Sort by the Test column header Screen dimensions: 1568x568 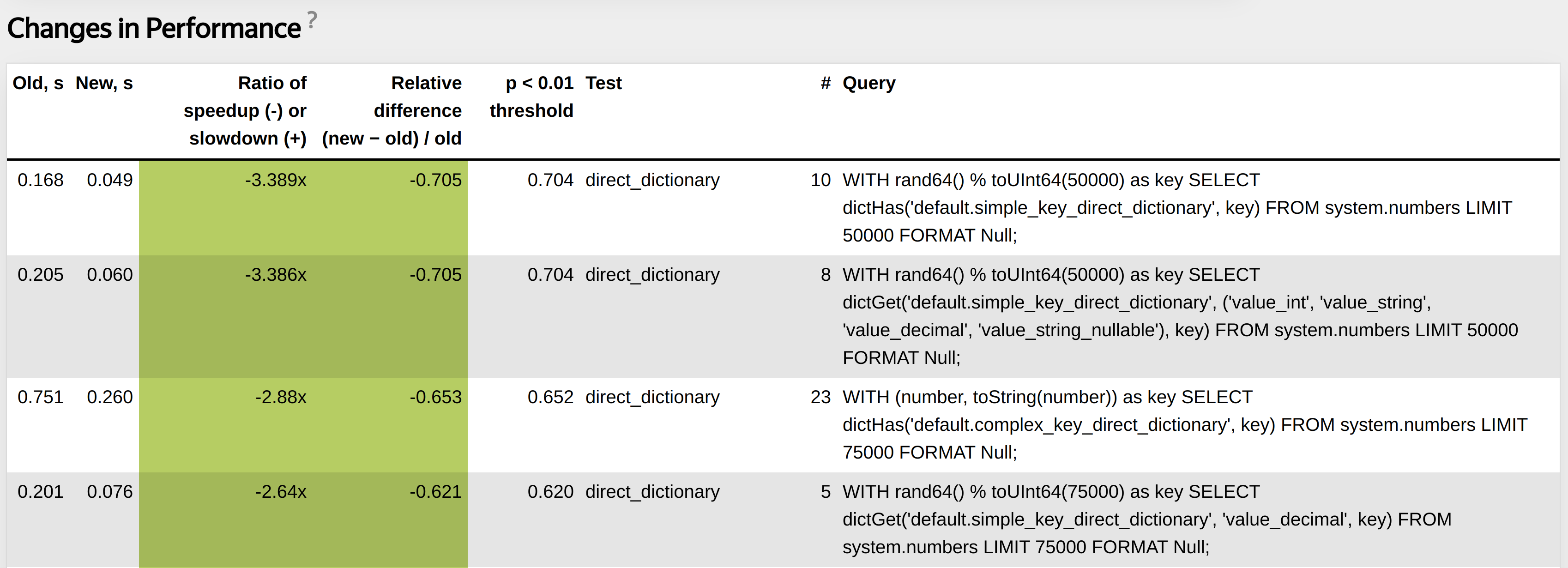(x=603, y=84)
